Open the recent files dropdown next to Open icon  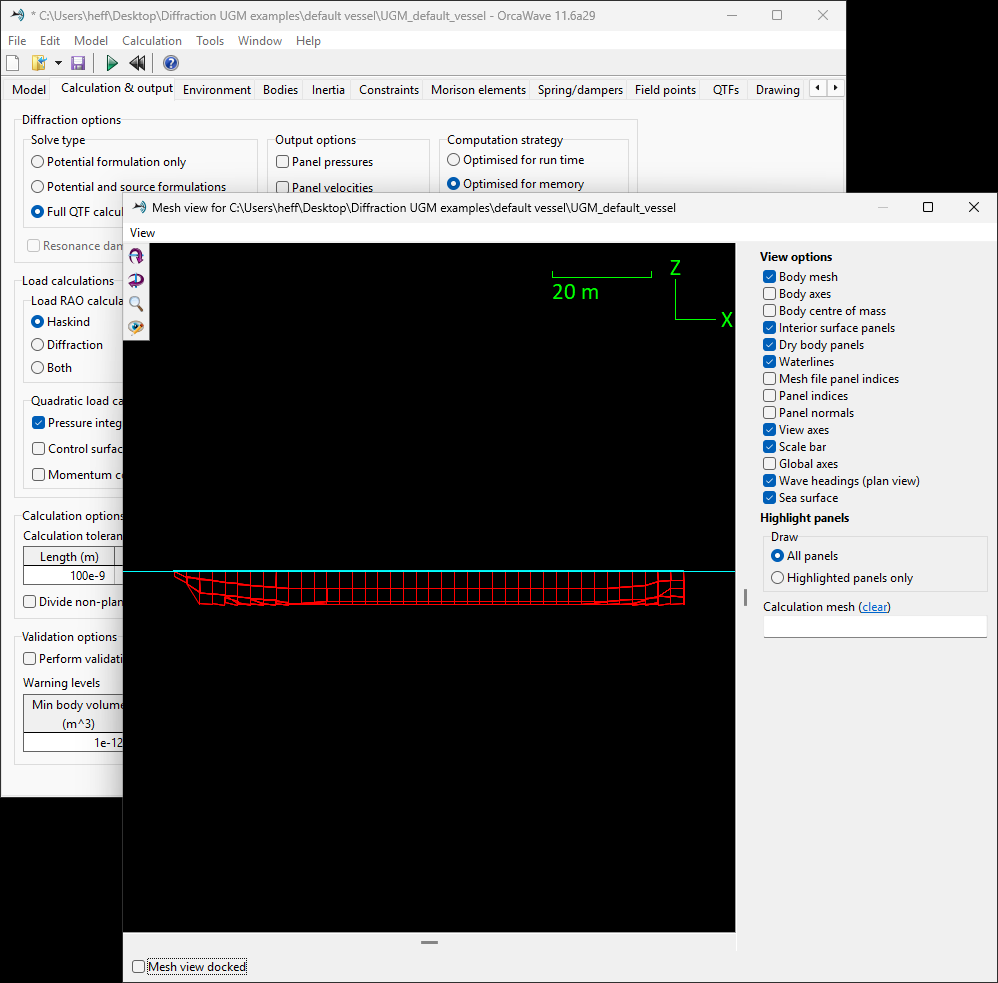coord(57,62)
